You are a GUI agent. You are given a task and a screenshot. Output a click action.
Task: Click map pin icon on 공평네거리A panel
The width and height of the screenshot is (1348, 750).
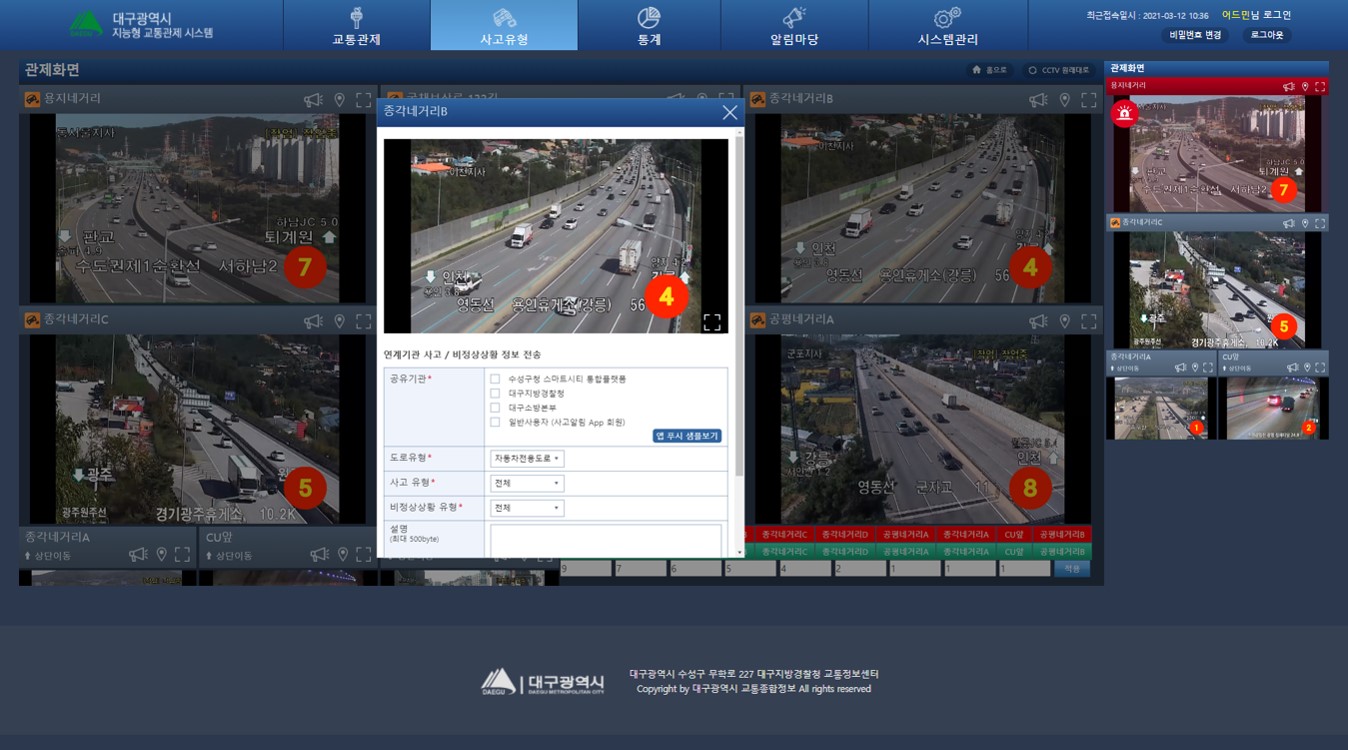(1065, 321)
